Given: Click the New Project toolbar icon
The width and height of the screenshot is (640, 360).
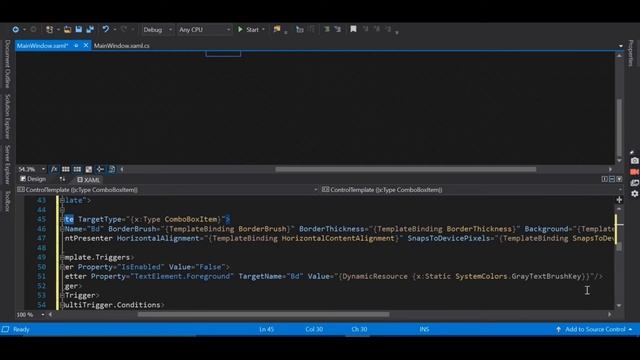Looking at the screenshot, I should (49, 29).
